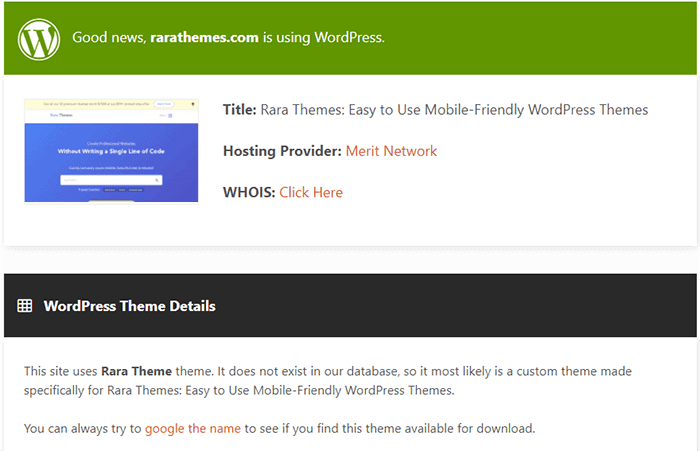Follow the google the name link
The image size is (700, 451).
pyautogui.click(x=192, y=429)
